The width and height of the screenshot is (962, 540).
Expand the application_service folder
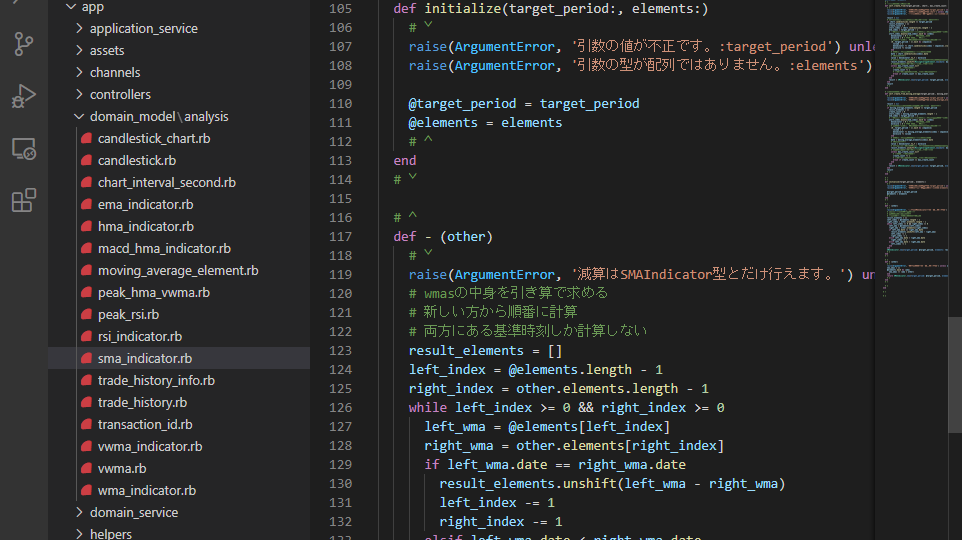pos(79,28)
